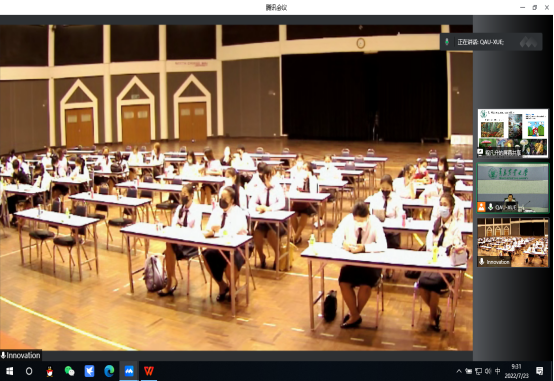This screenshot has height=381, width=554.
Task: Expand the hidden system tray icons chevron
Action: 459,371
